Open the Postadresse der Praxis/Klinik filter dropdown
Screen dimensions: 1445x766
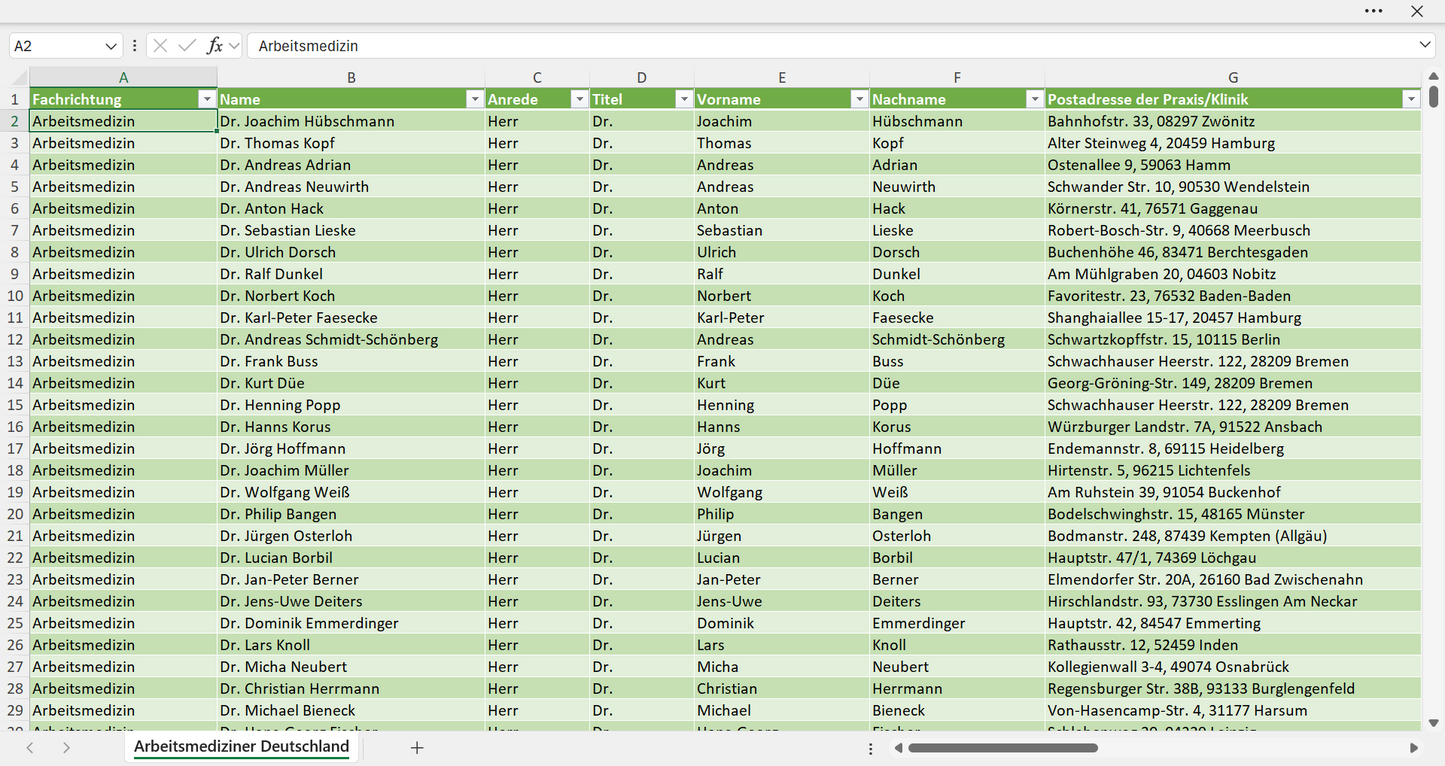coord(1411,99)
